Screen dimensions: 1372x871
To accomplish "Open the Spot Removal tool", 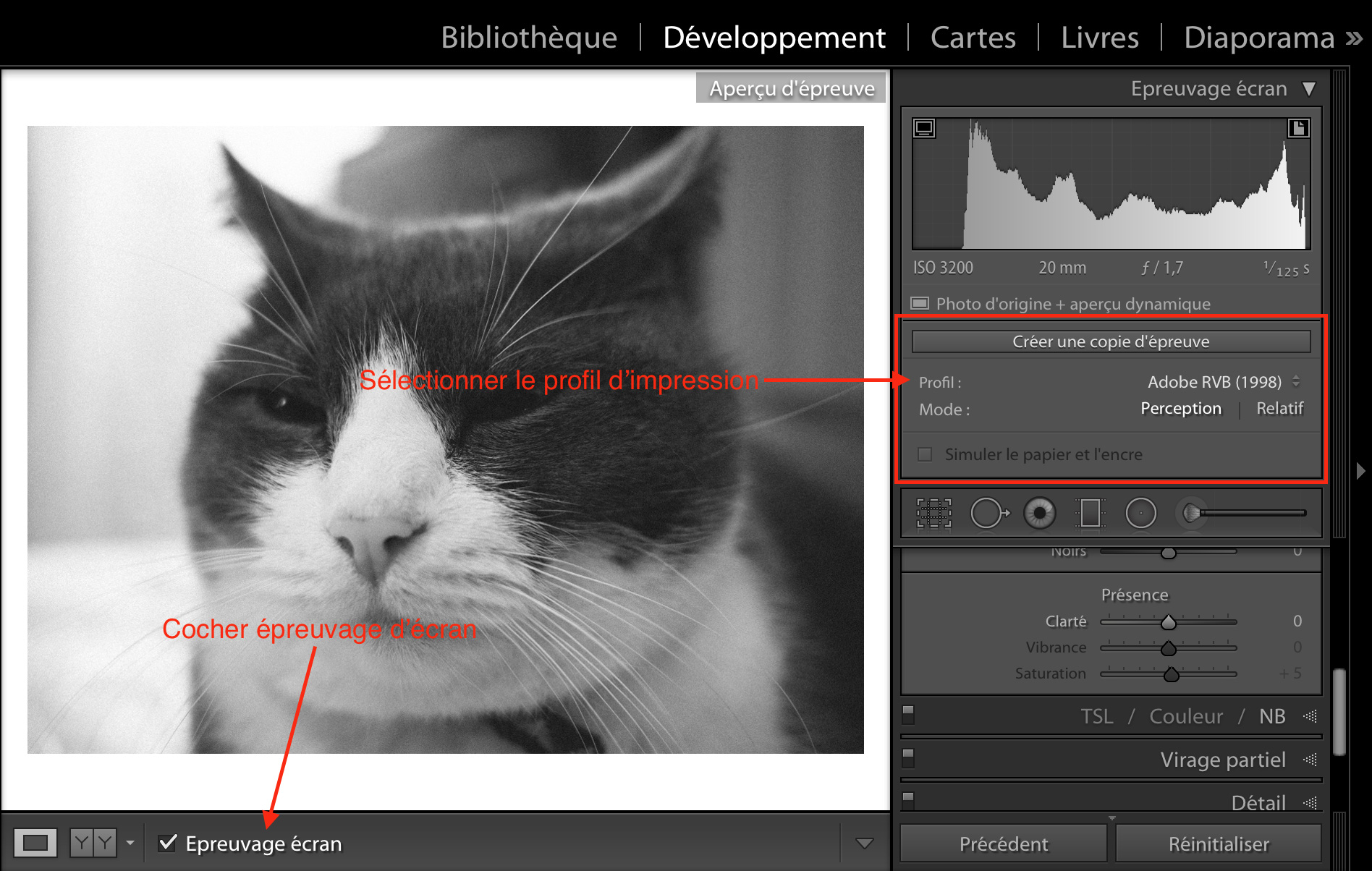I will pos(988,514).
